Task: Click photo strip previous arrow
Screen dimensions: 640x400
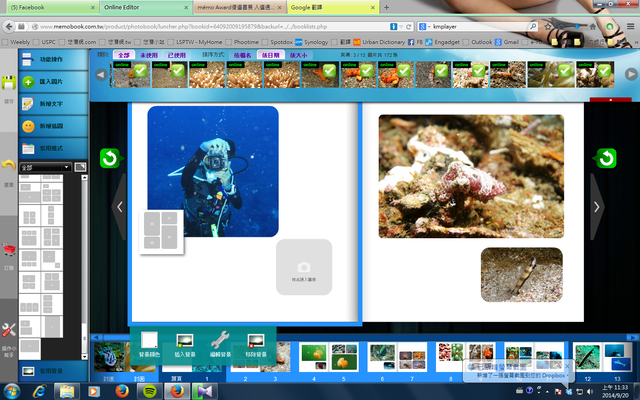Action: pyautogui.click(x=101, y=75)
